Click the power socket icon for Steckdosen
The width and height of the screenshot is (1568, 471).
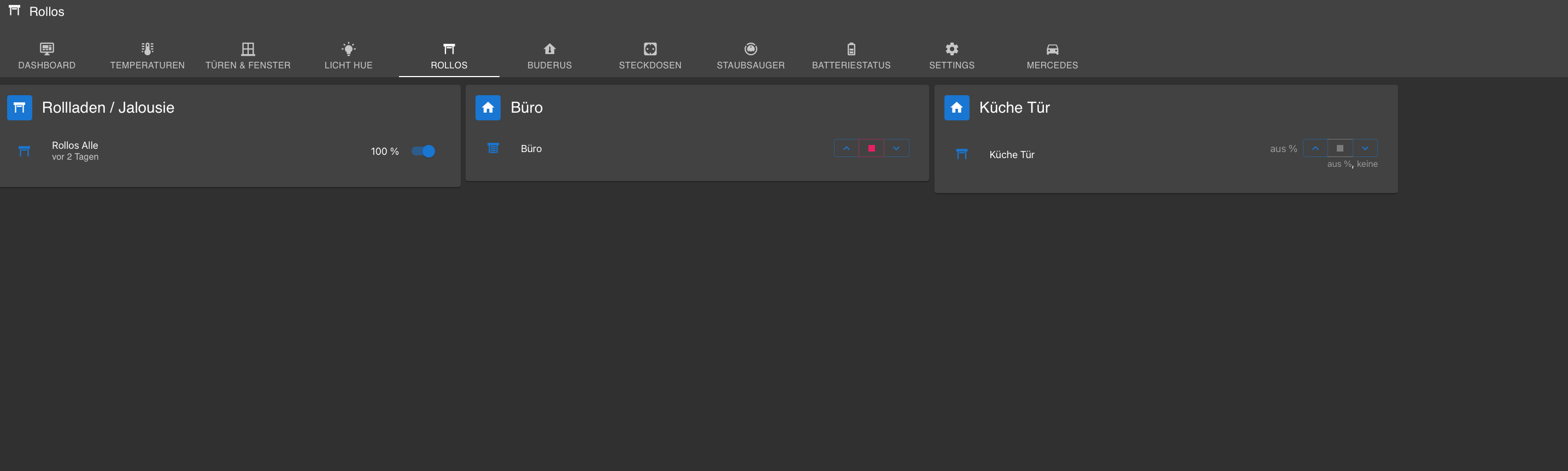click(650, 49)
